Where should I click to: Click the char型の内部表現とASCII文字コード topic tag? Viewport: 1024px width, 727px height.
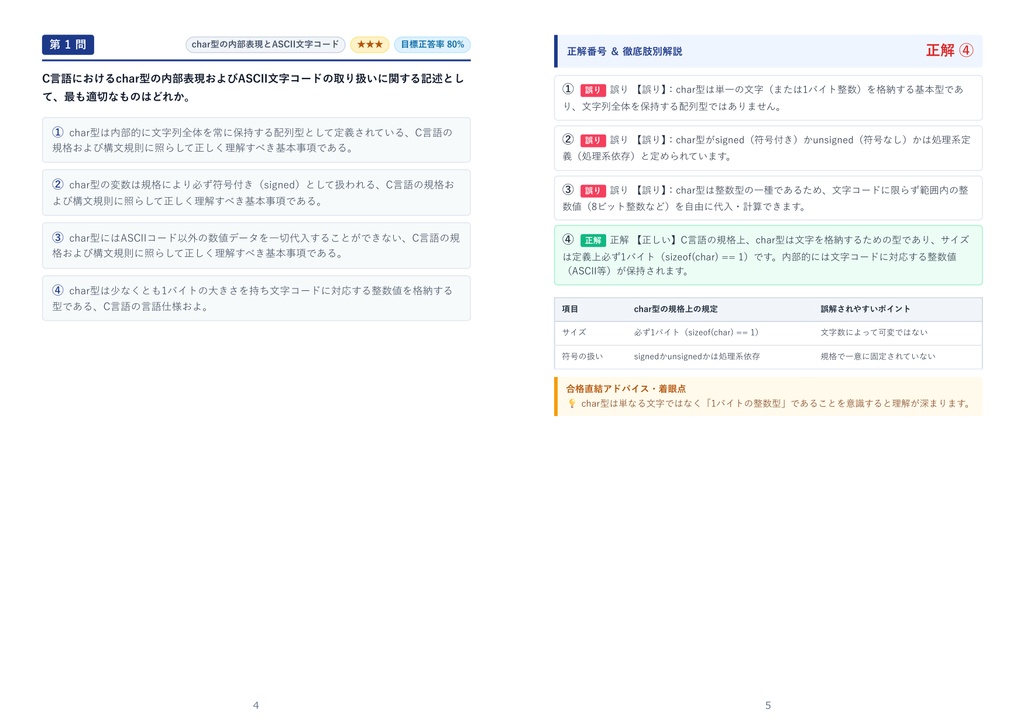pyautogui.click(x=265, y=44)
